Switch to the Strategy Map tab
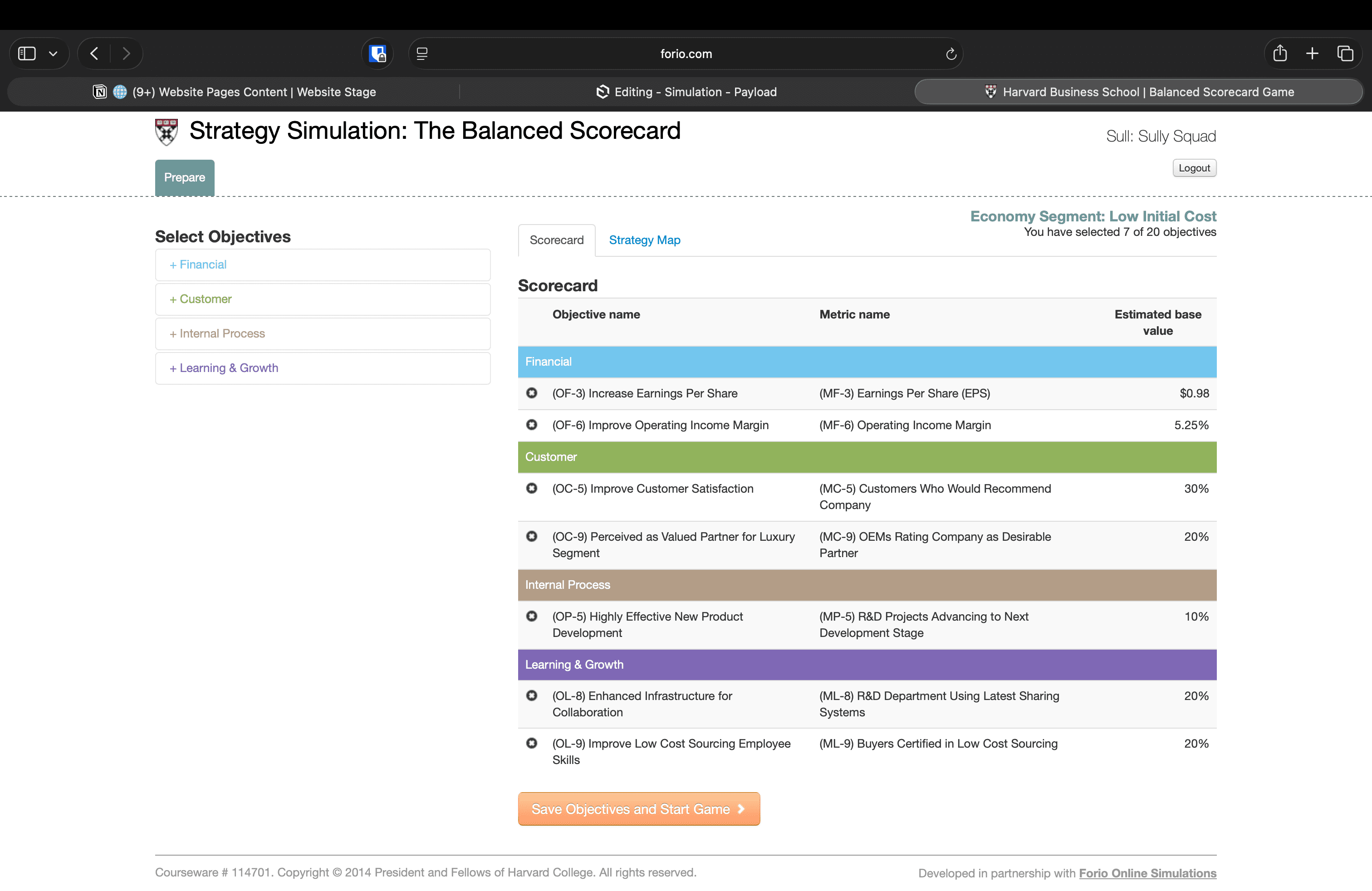The width and height of the screenshot is (1372, 891). [644, 240]
